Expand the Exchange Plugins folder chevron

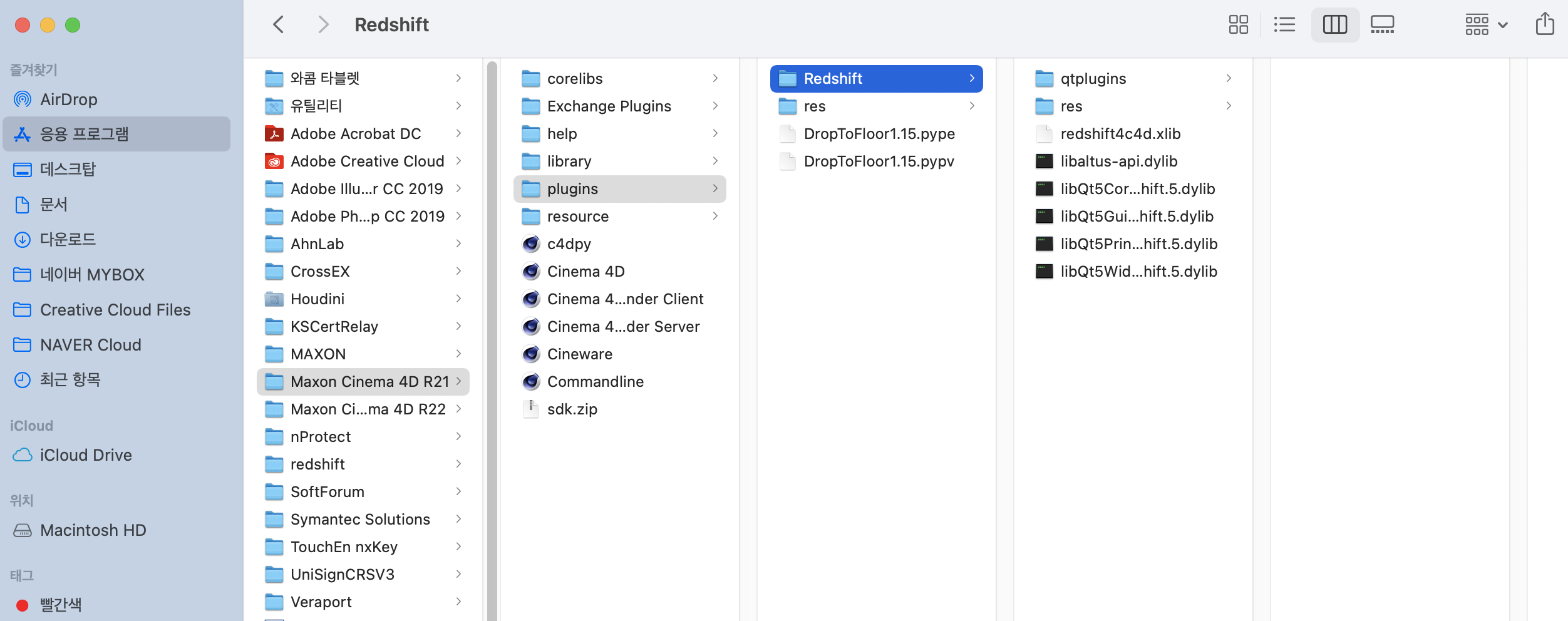pyautogui.click(x=716, y=106)
